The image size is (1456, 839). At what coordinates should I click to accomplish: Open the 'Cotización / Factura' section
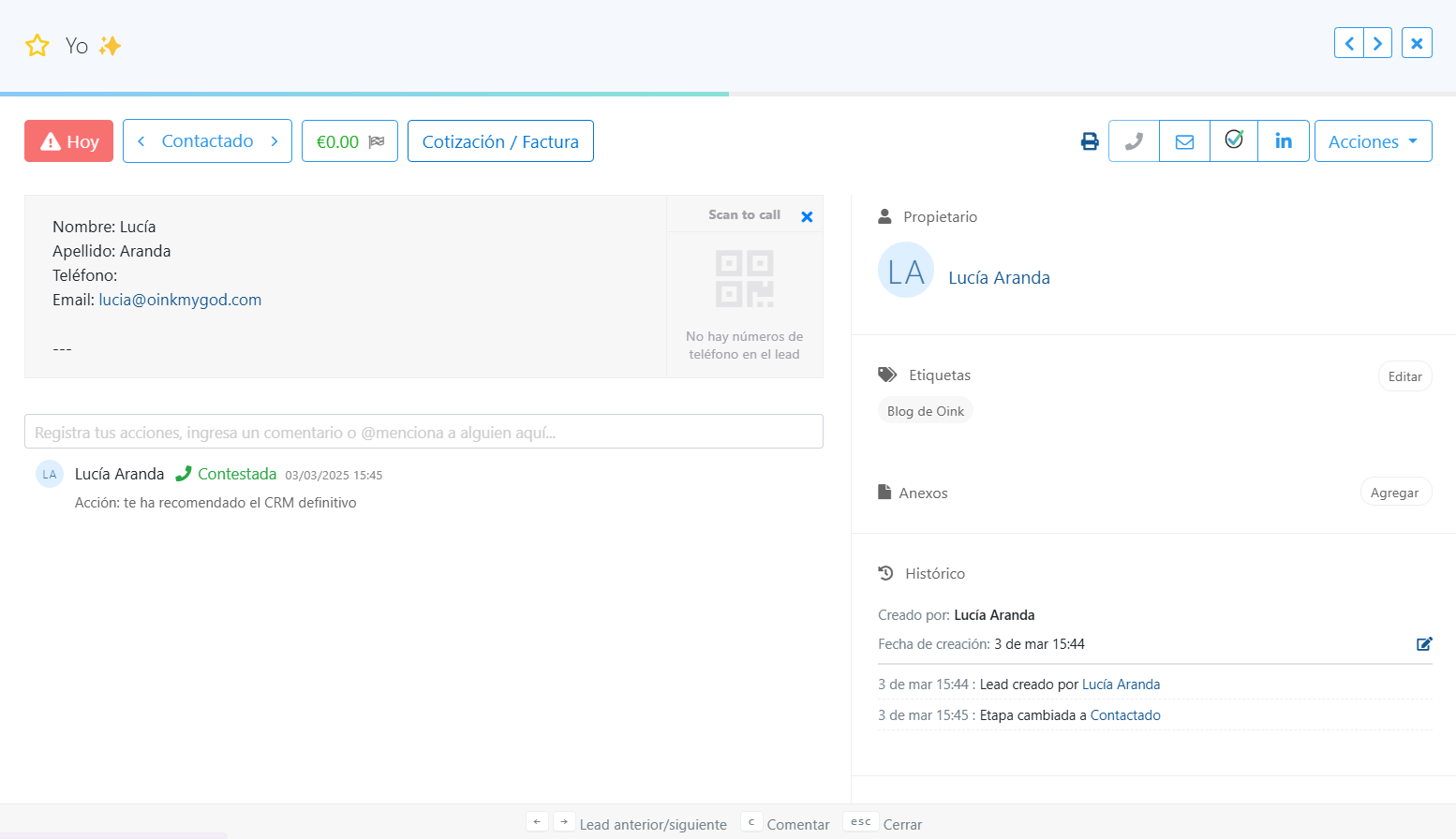(x=500, y=140)
